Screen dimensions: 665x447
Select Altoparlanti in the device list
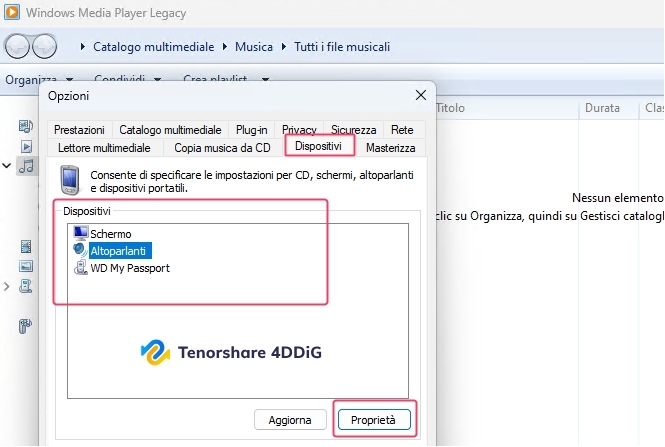(118, 251)
